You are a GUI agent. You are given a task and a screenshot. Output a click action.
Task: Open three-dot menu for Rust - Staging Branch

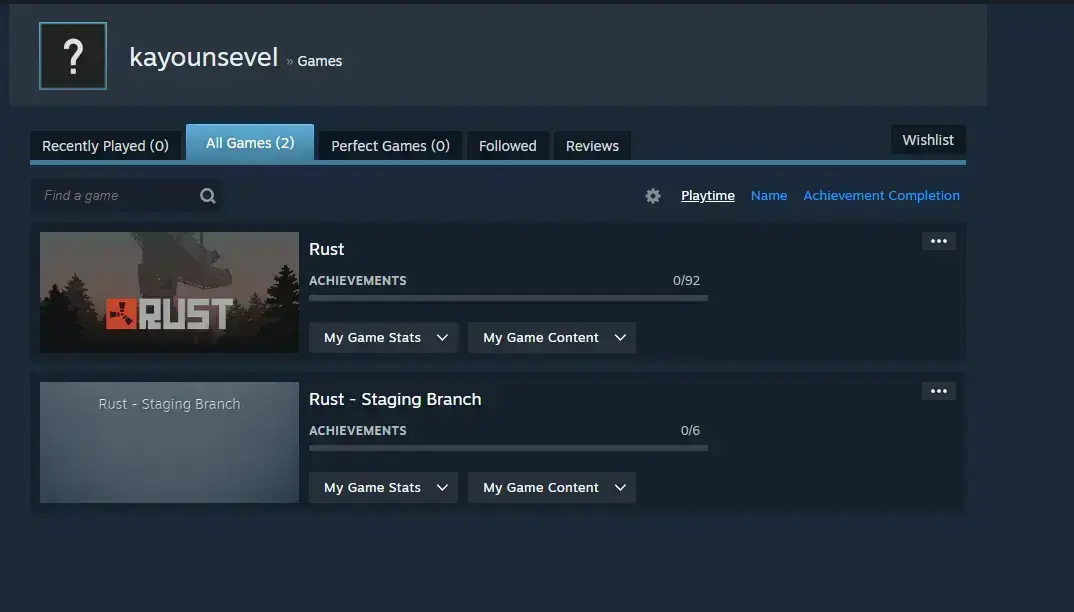(938, 391)
